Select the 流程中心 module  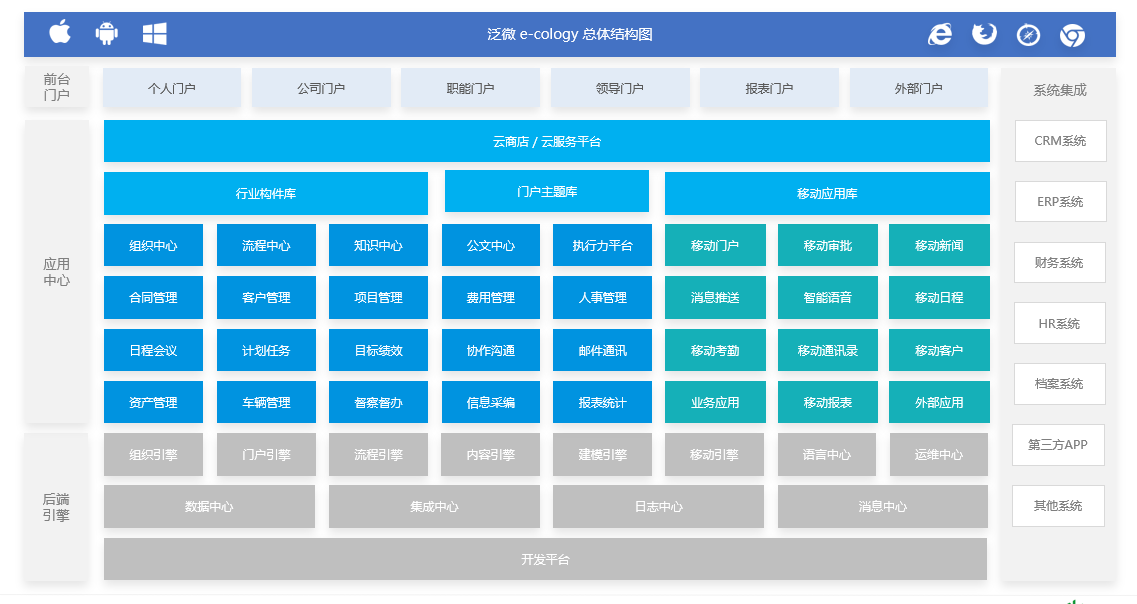click(x=266, y=245)
